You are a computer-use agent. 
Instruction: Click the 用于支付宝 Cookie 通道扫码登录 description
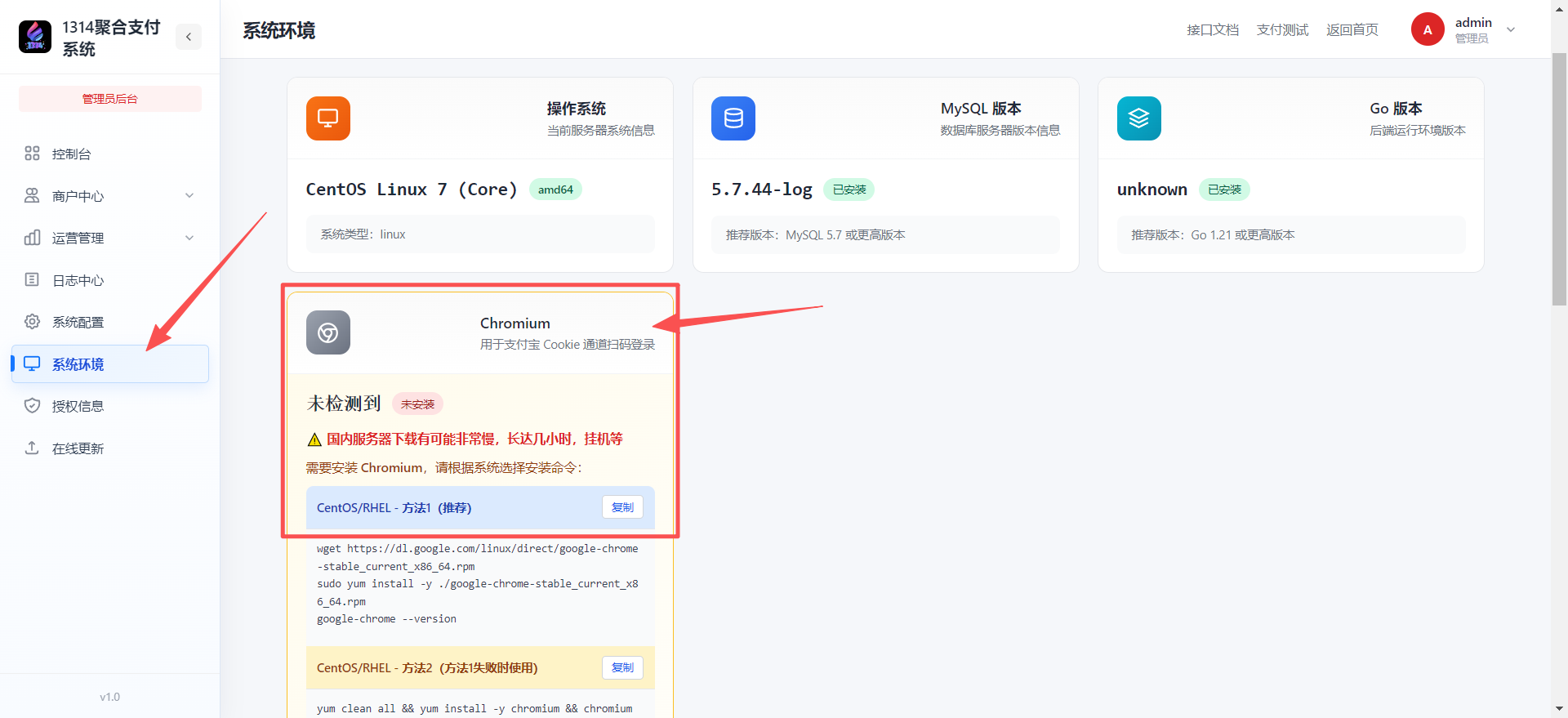click(x=568, y=345)
